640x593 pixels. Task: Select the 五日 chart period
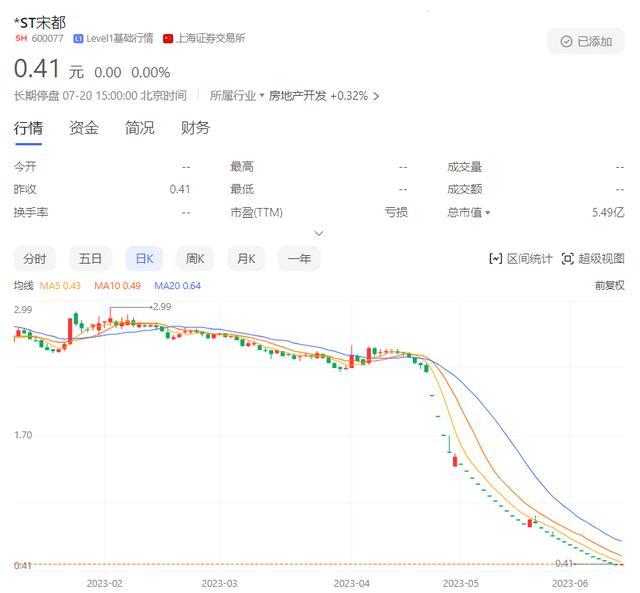(x=90, y=259)
